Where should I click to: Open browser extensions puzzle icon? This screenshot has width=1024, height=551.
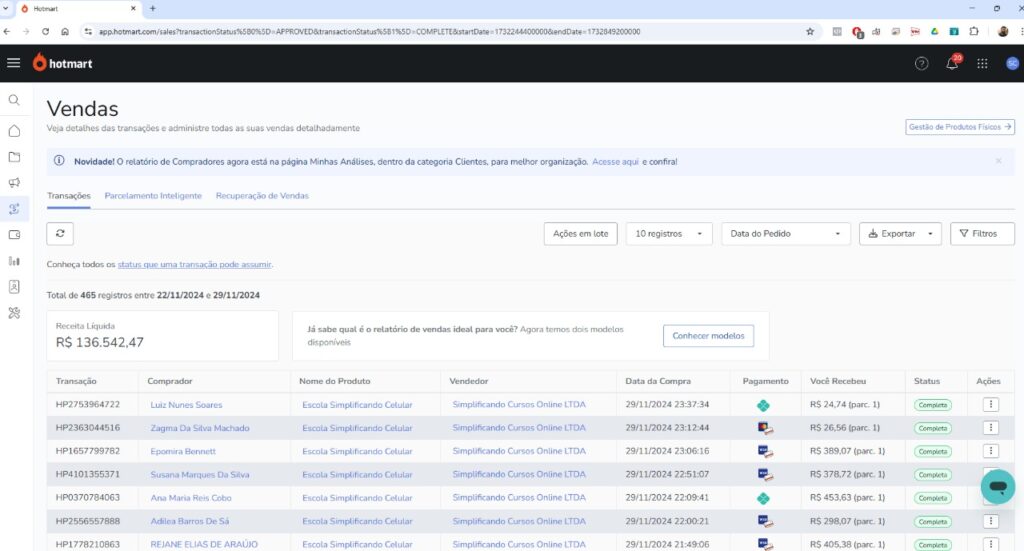(x=974, y=31)
